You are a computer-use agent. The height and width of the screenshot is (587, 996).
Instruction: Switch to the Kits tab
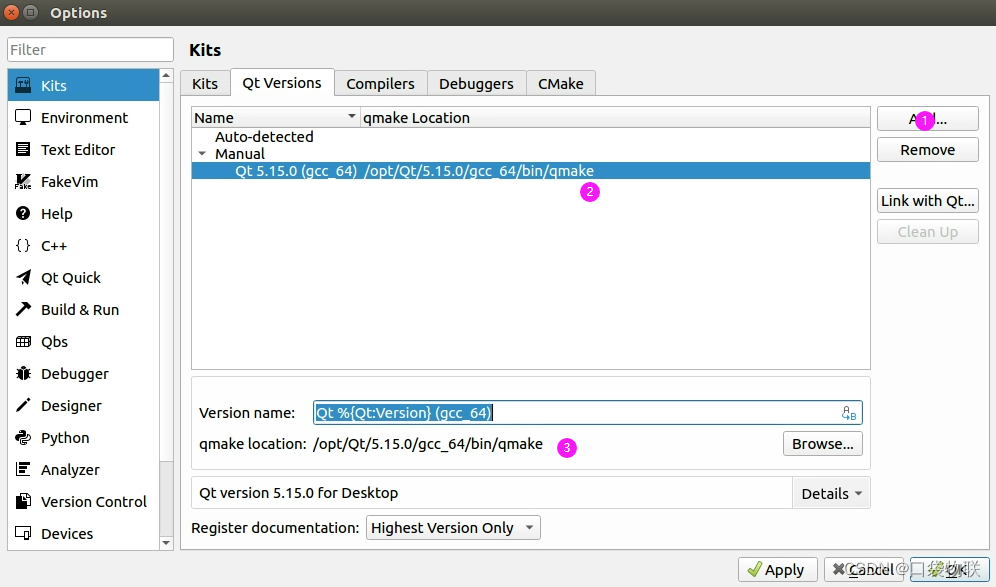(x=205, y=84)
